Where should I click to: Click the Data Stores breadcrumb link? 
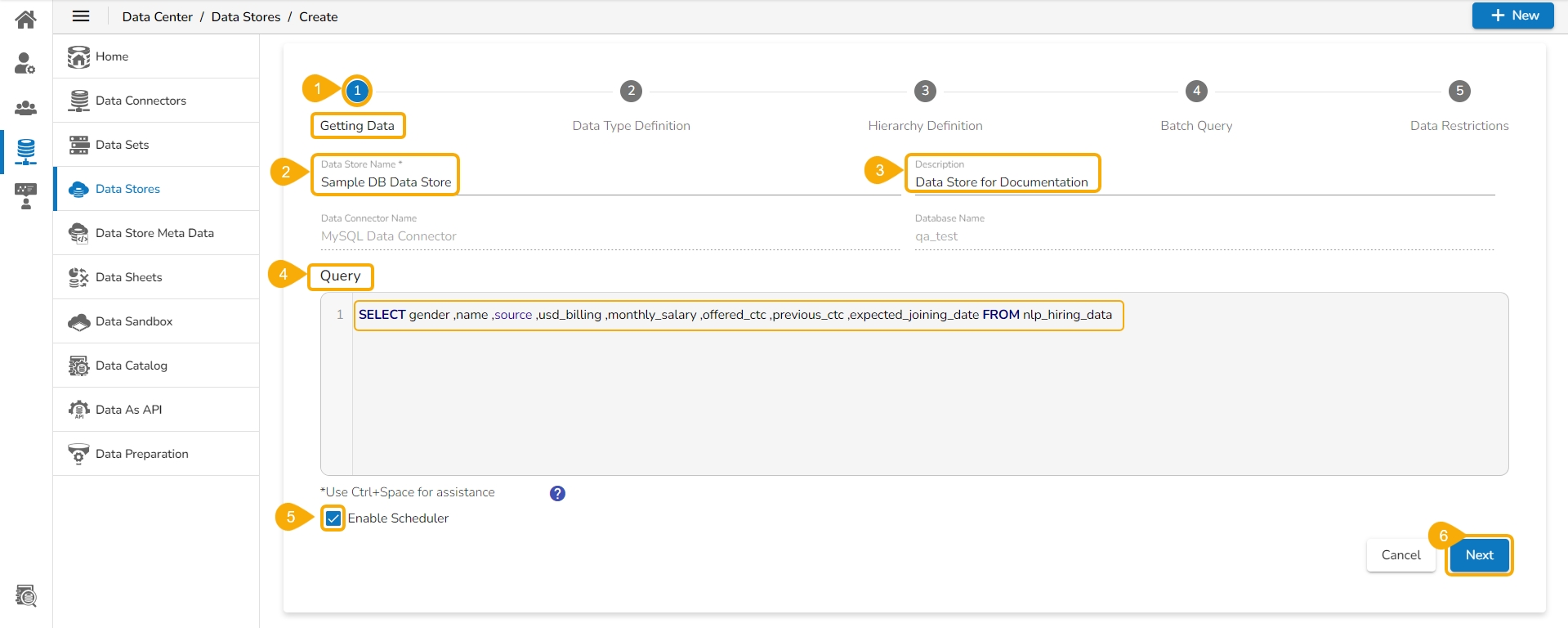[245, 17]
